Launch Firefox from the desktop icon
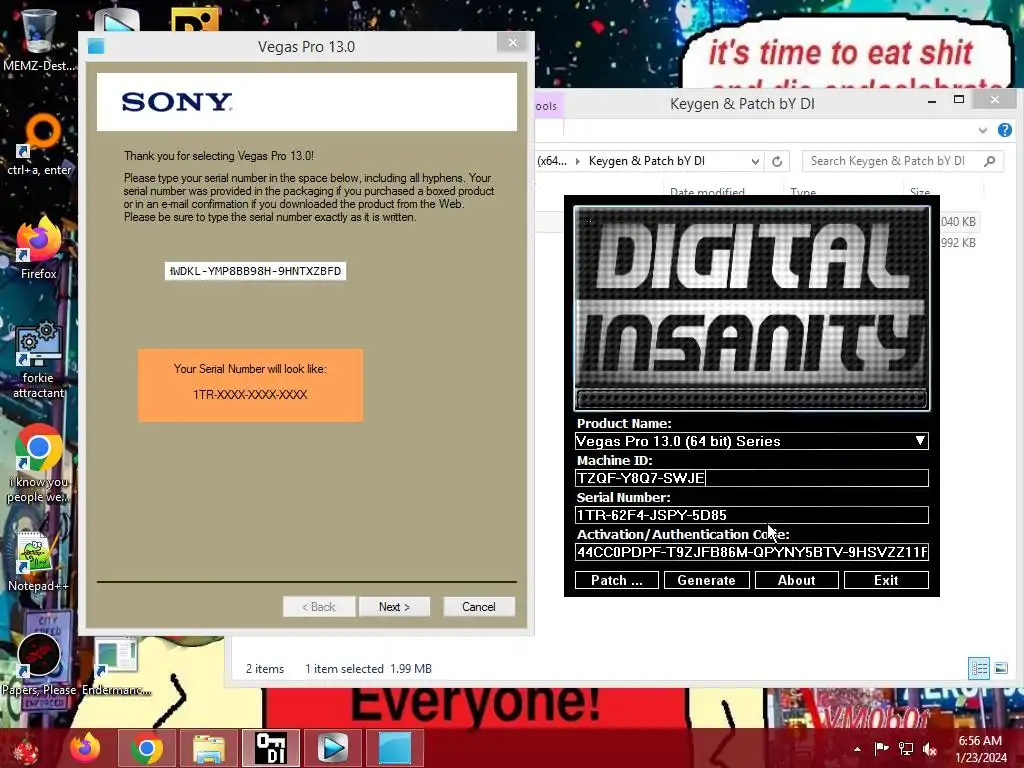Viewport: 1024px width, 768px height. pyautogui.click(x=39, y=248)
